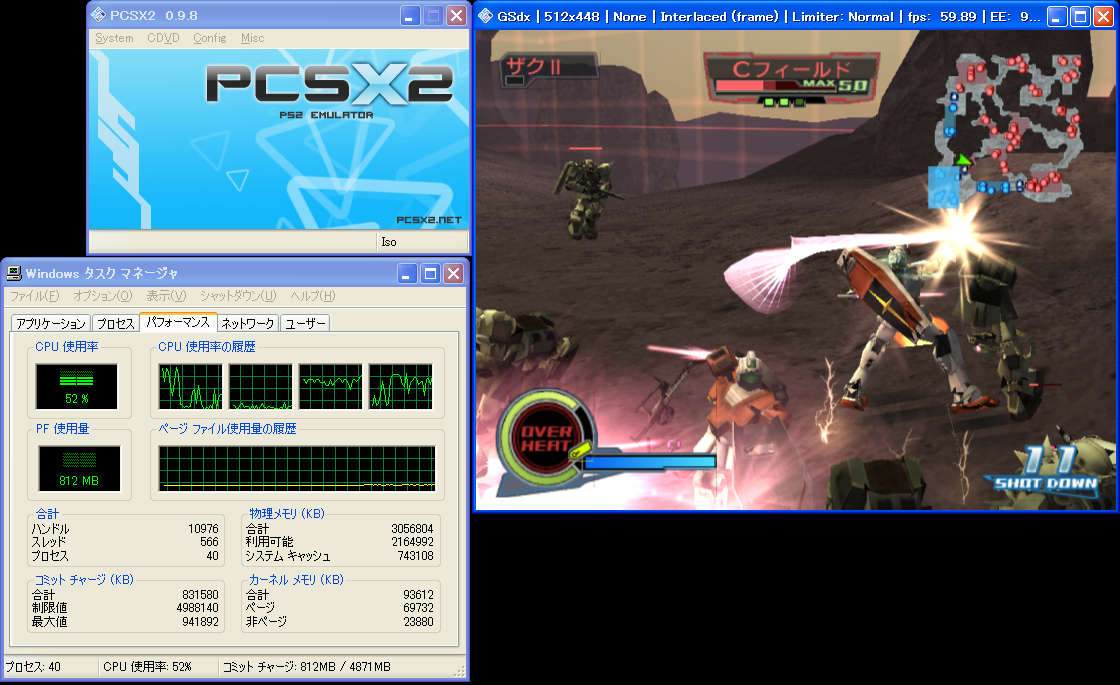The image size is (1120, 685).
Task: Click the fourth CPU history graph
Action: coord(401,386)
